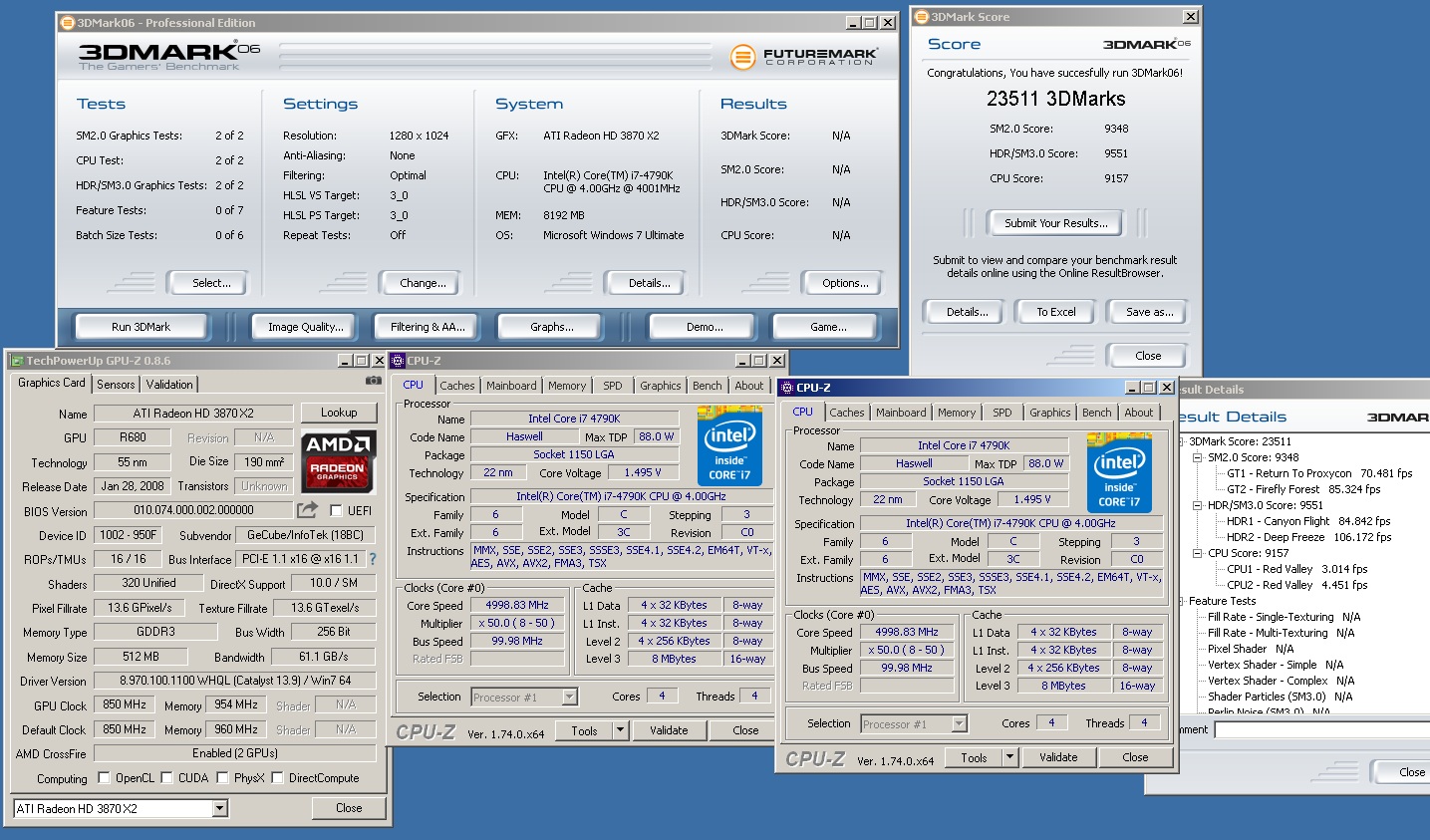The height and width of the screenshot is (840, 1430).
Task: Enable the CUDA checkbox
Action: coord(166,777)
